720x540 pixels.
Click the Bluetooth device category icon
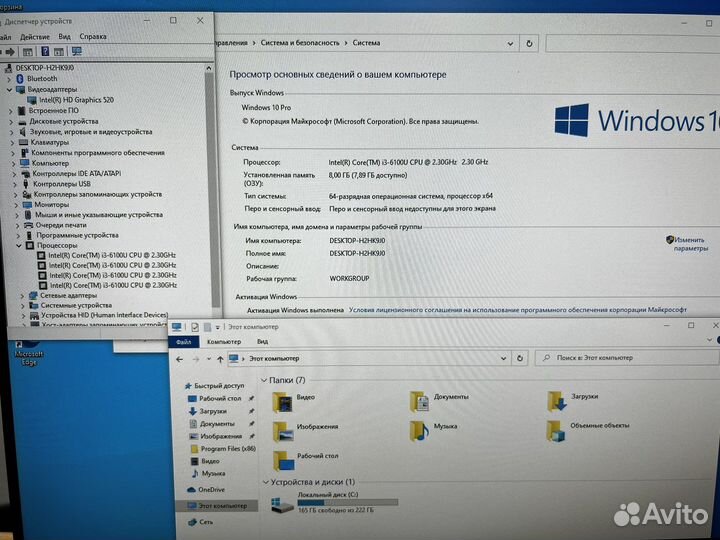20,79
